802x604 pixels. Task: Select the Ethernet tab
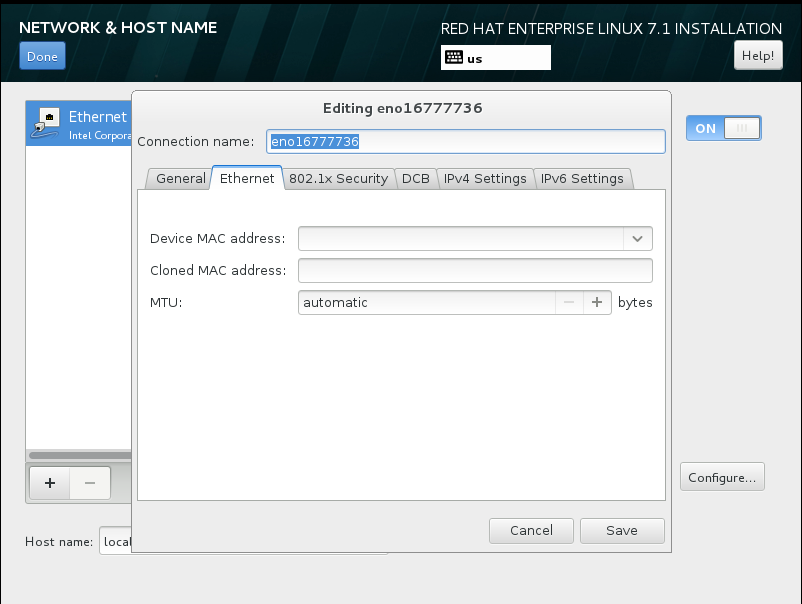[x=247, y=178]
